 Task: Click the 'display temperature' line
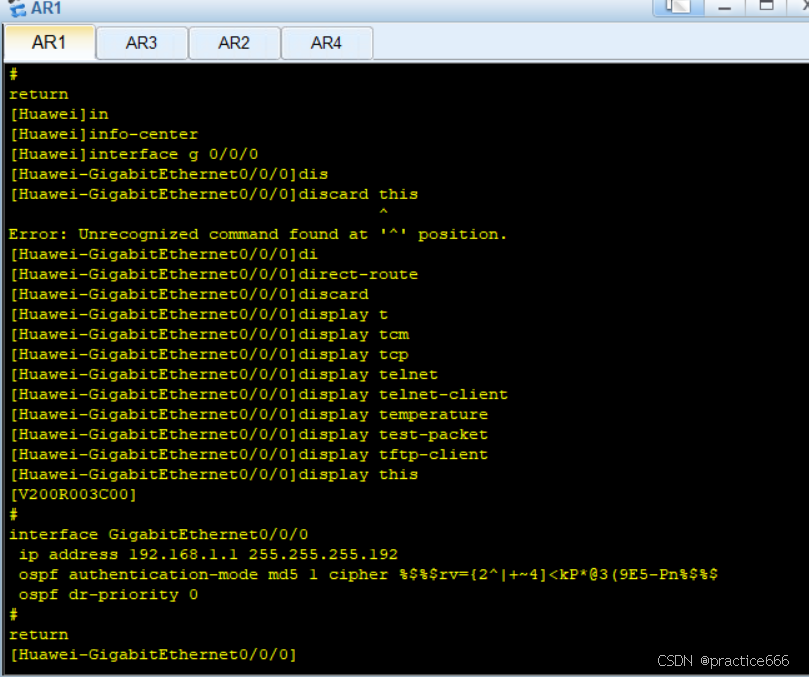coord(249,414)
